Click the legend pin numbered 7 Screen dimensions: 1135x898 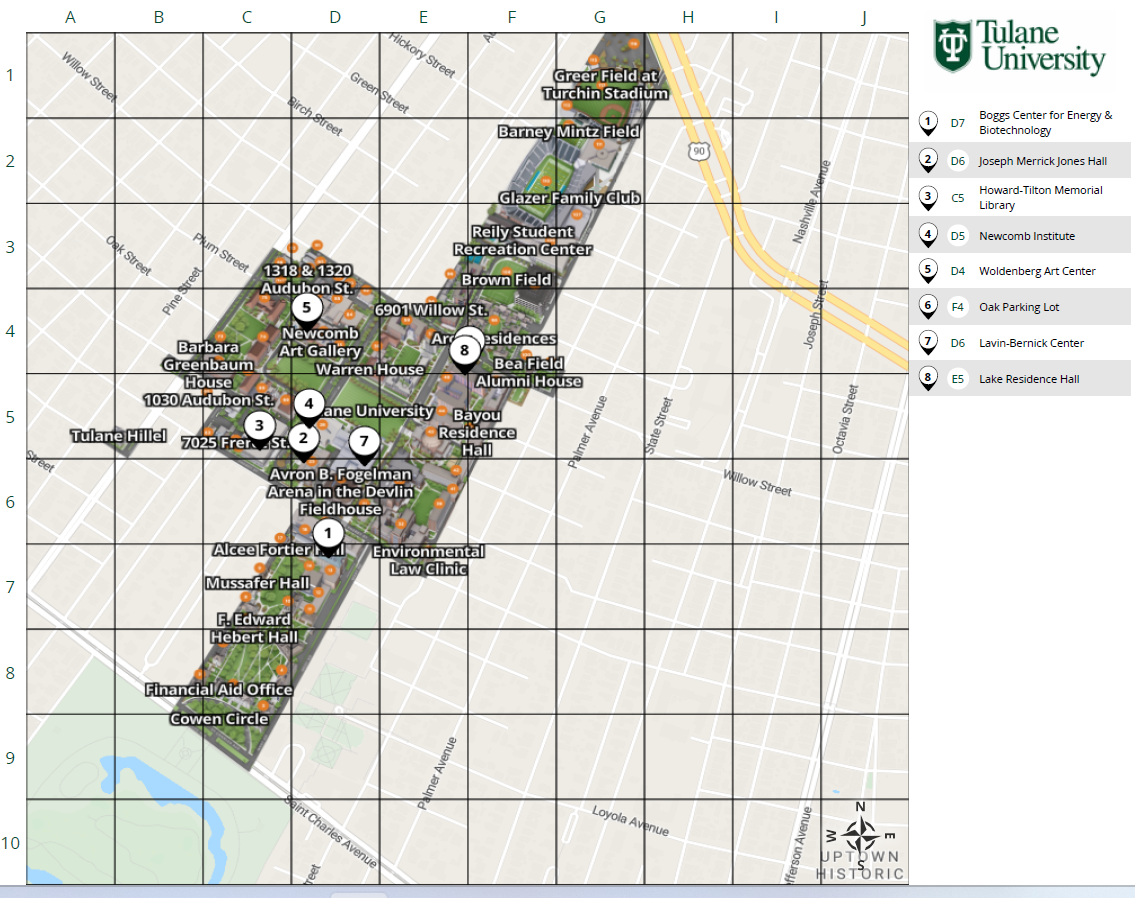(928, 342)
